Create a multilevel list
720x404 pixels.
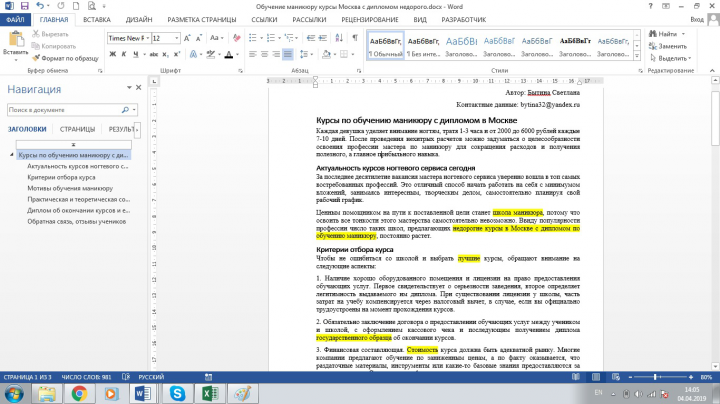(x=289, y=38)
